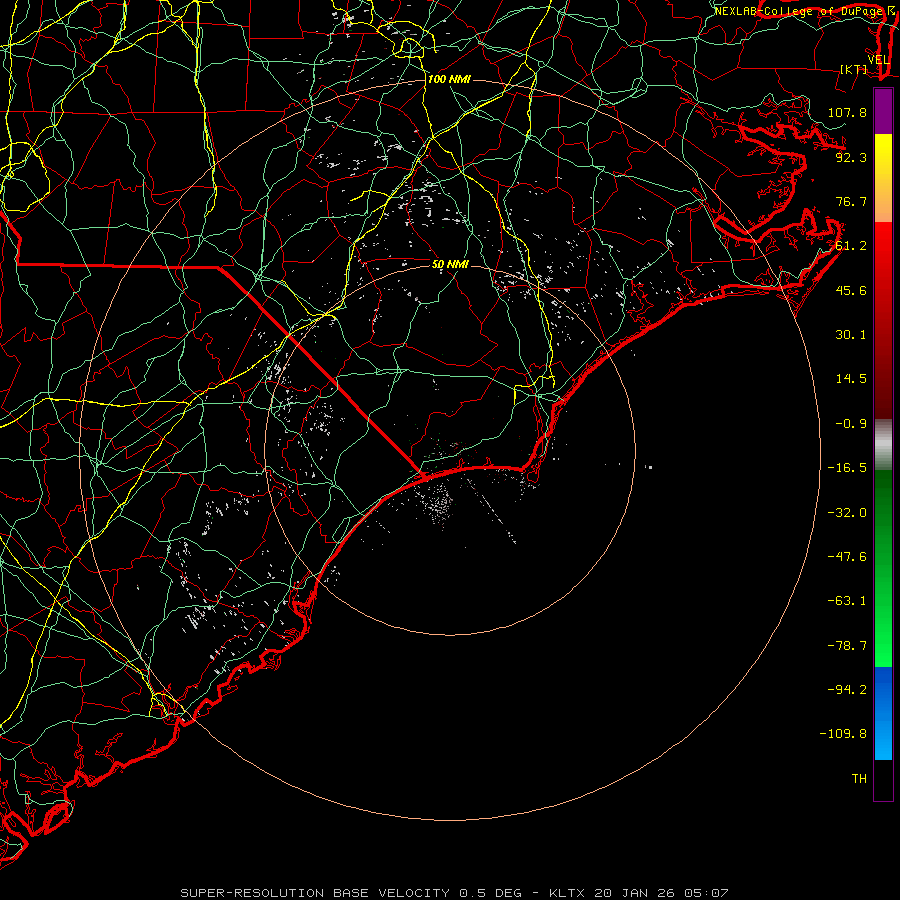
Task: Select the -47.6 legend value
Action: click(x=847, y=557)
